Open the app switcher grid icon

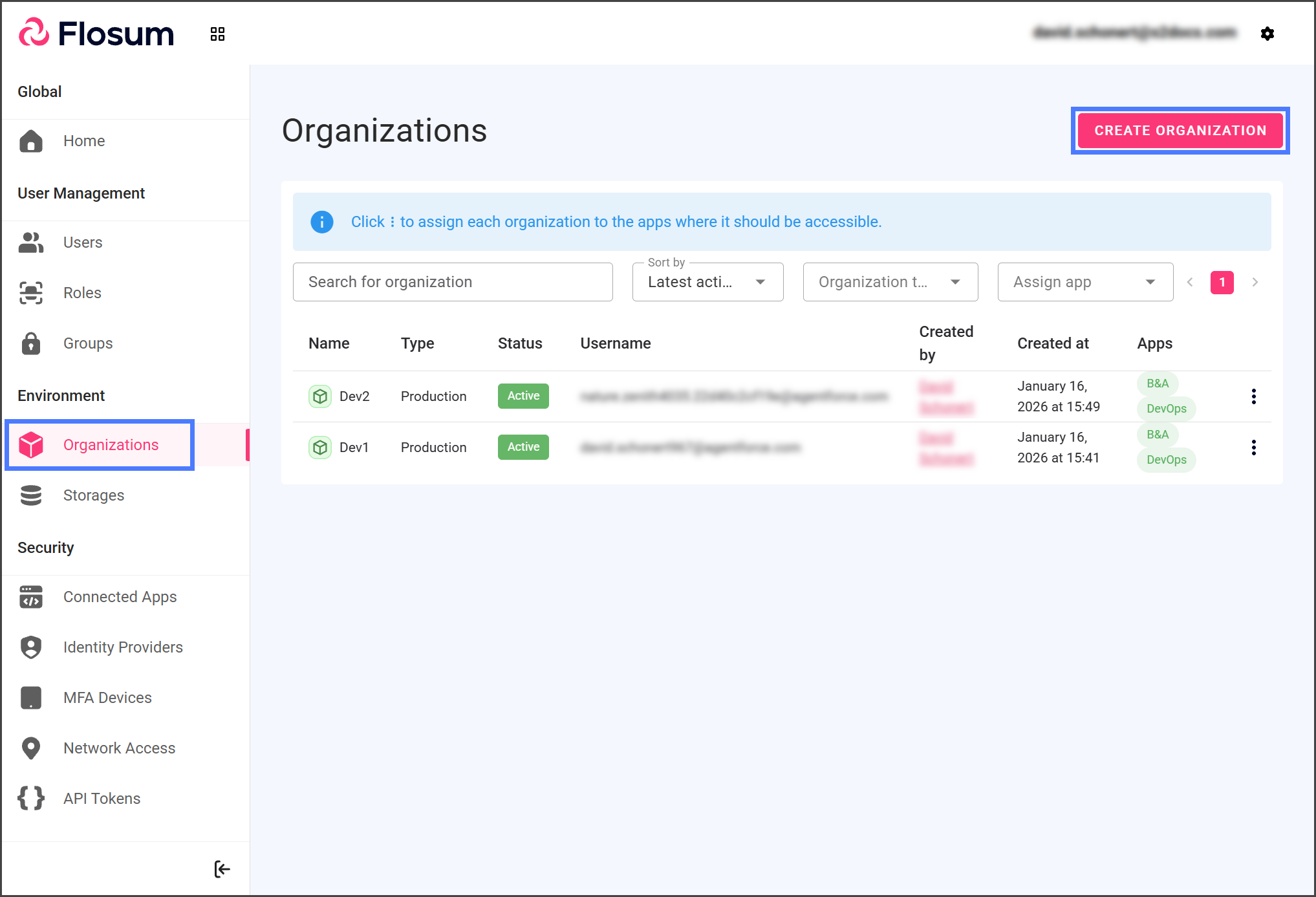click(217, 34)
